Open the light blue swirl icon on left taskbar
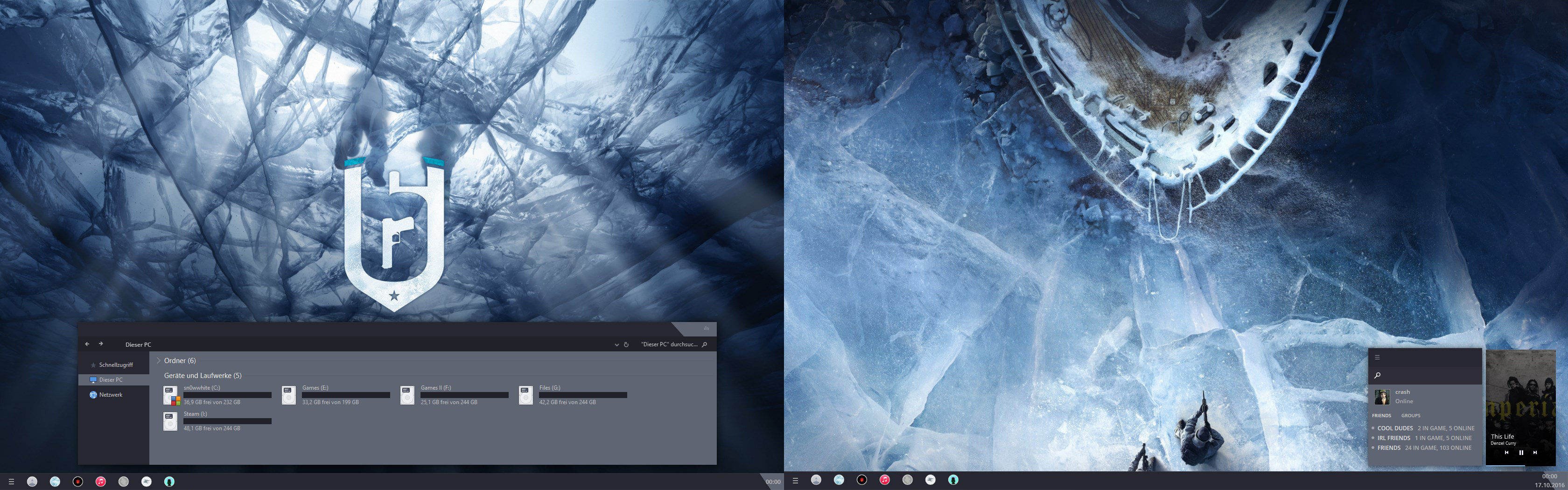The image size is (1568, 490). coord(55,482)
